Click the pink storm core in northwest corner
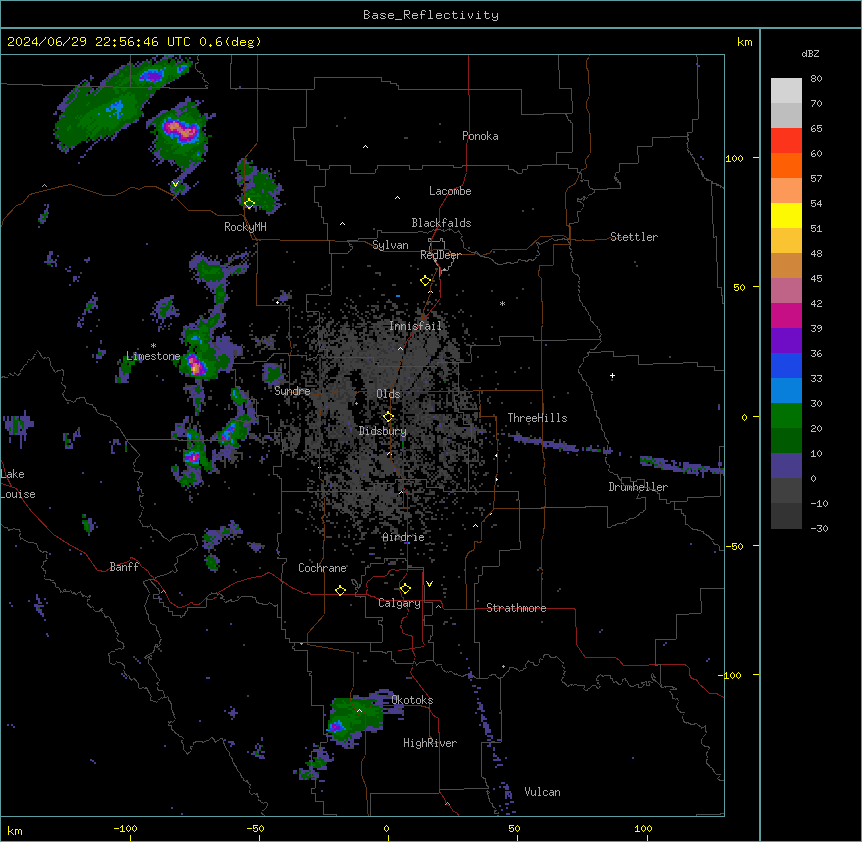 (180, 130)
